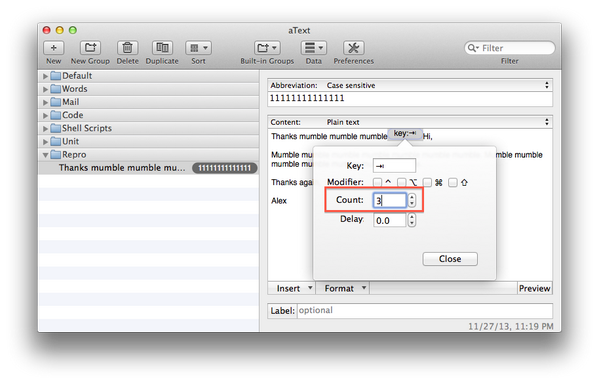Click the yellow minimize window button
The image size is (599, 384).
click(60, 30)
